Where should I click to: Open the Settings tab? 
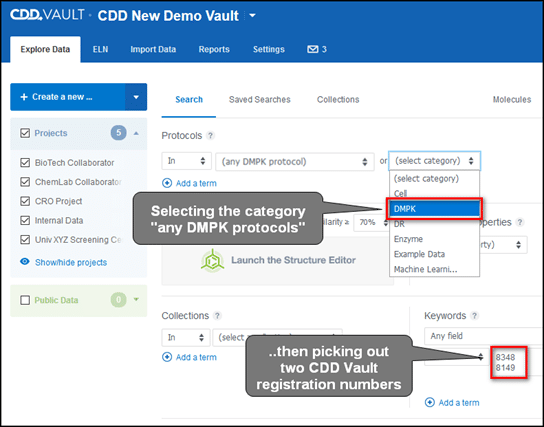click(269, 49)
